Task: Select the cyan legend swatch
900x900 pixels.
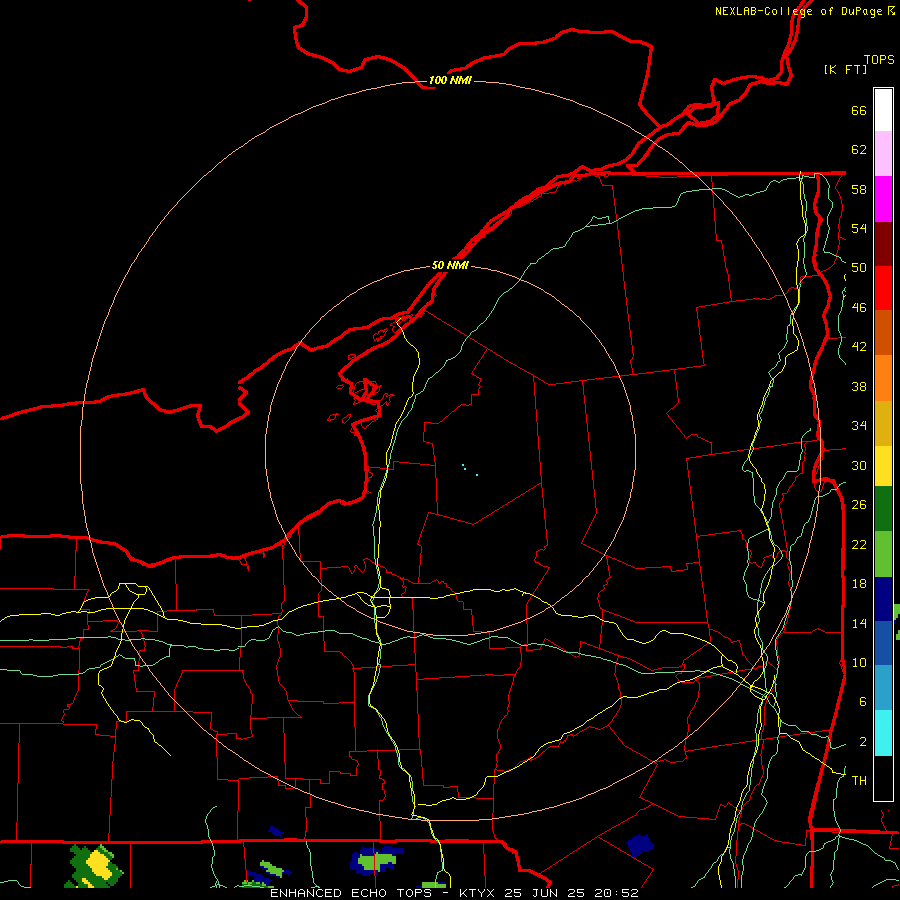Action: click(x=883, y=733)
